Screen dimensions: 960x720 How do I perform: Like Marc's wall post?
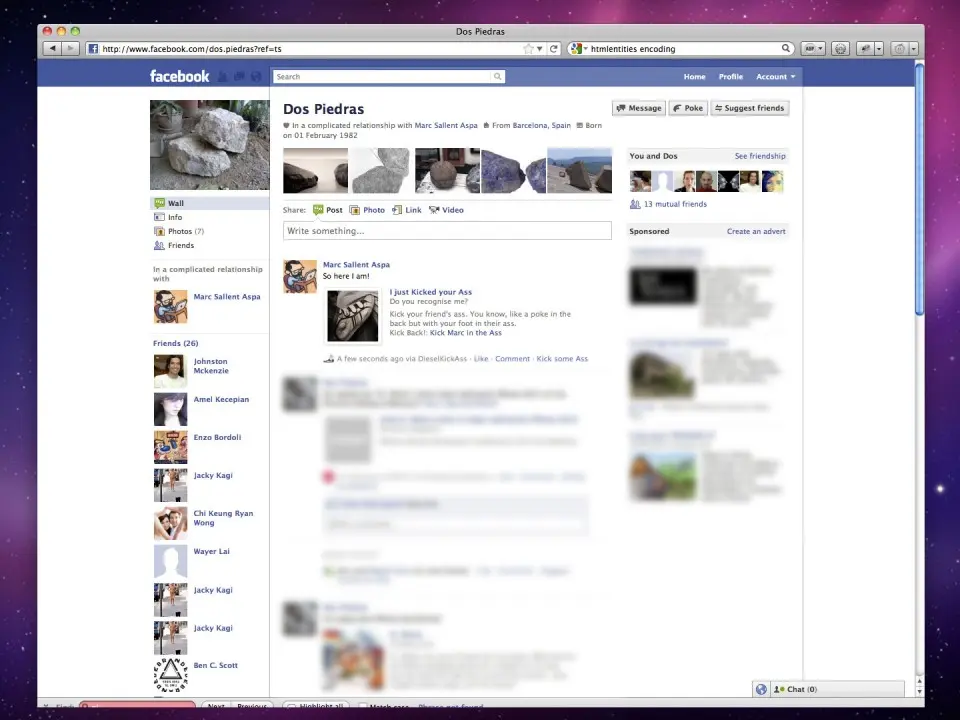(481, 359)
